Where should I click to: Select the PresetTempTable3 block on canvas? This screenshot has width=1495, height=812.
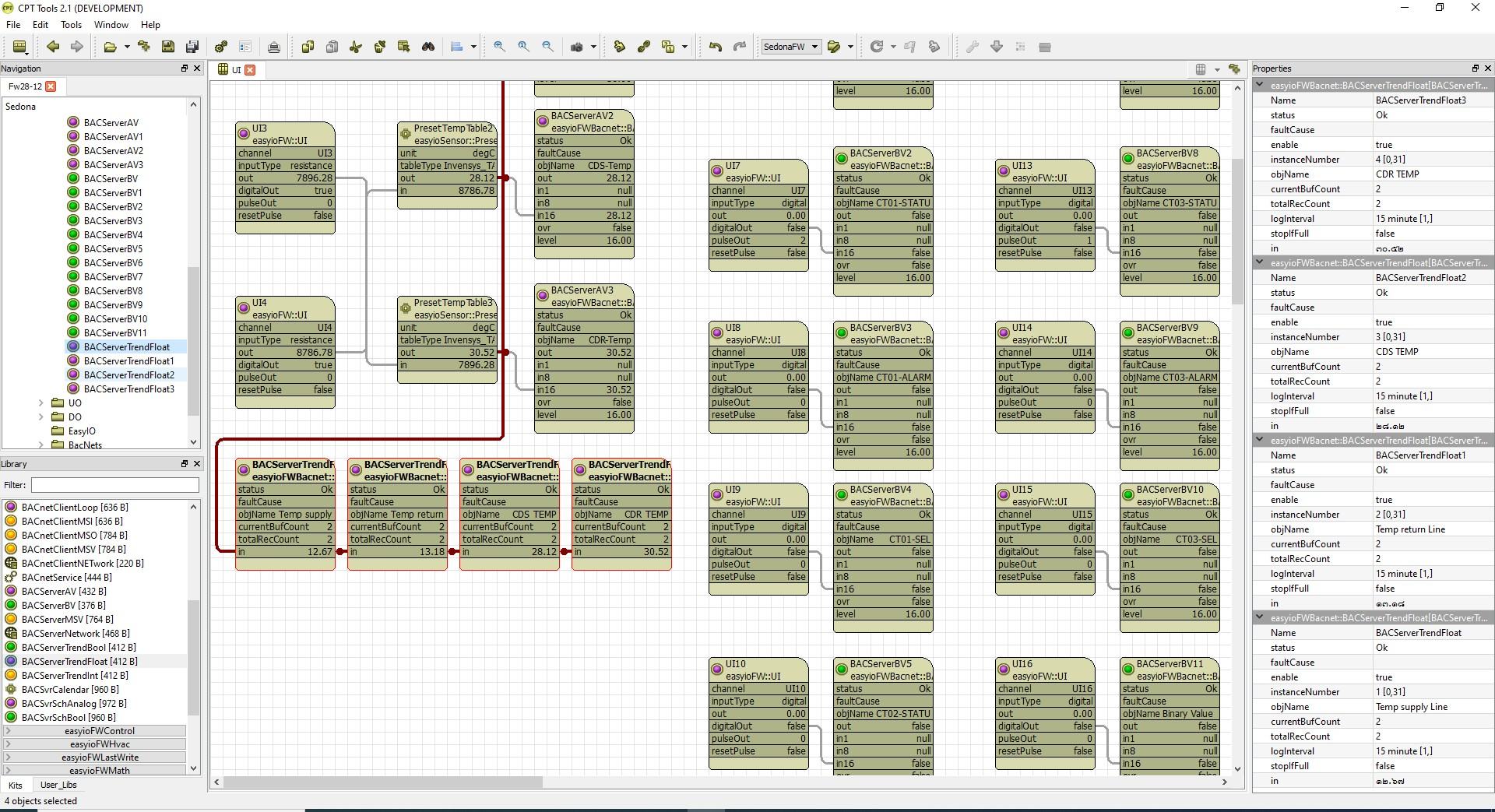[x=447, y=339]
